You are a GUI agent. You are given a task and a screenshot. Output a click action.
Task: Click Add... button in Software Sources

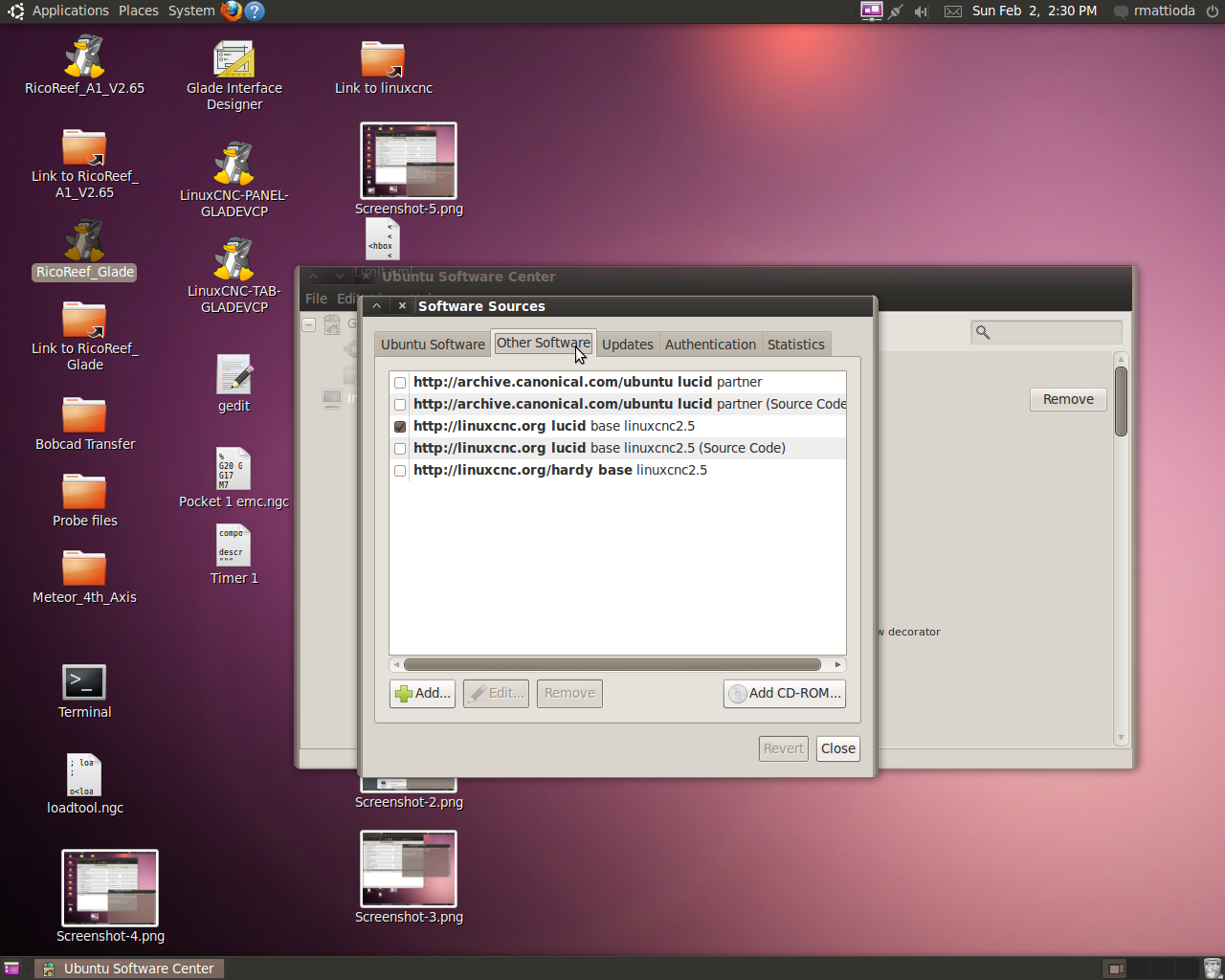pos(422,693)
